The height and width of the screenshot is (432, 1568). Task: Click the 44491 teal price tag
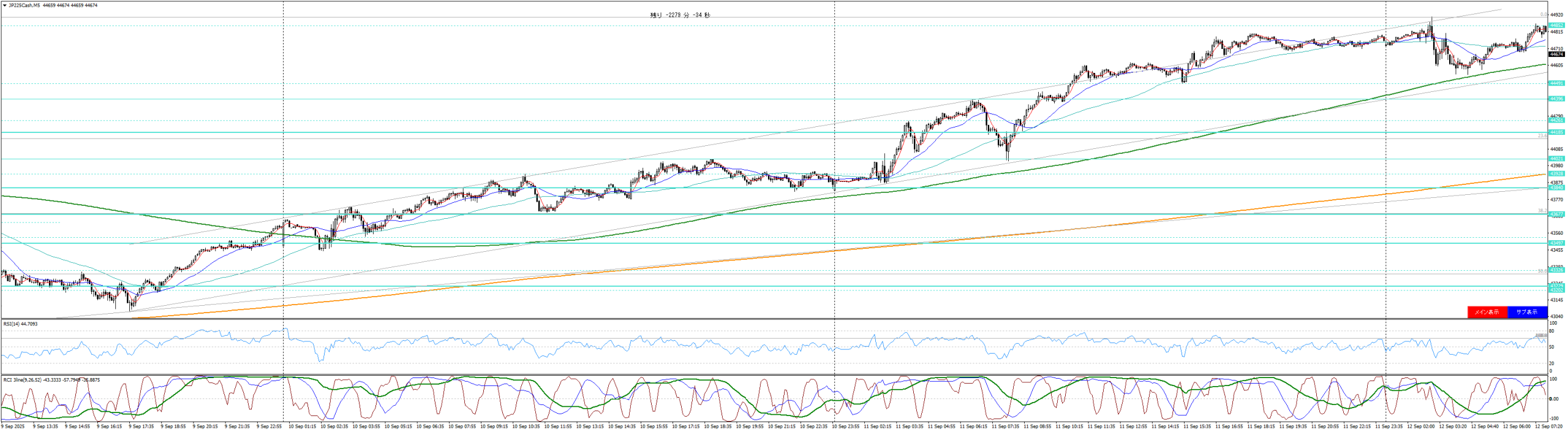click(1556, 83)
